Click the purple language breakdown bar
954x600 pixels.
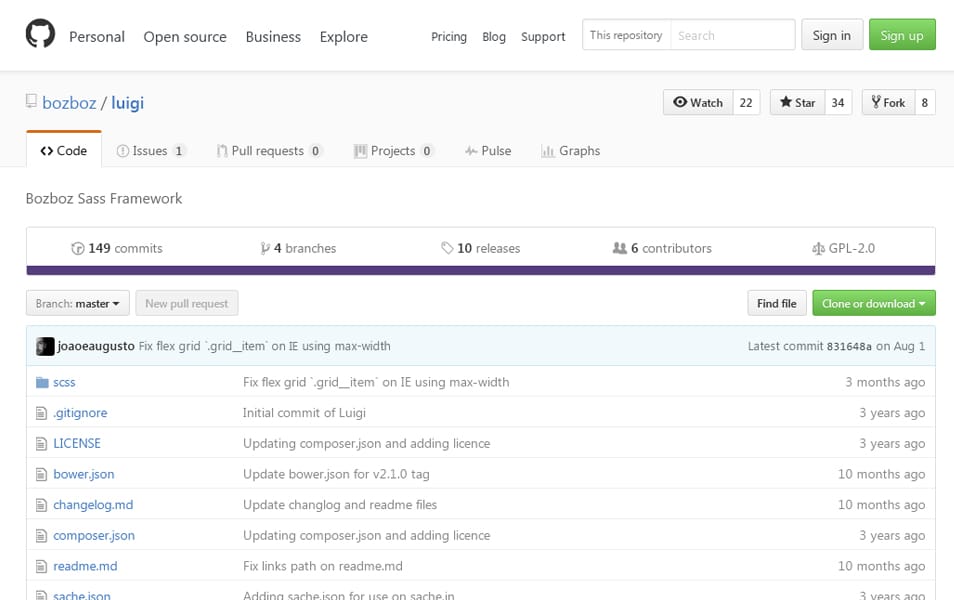pyautogui.click(x=480, y=270)
